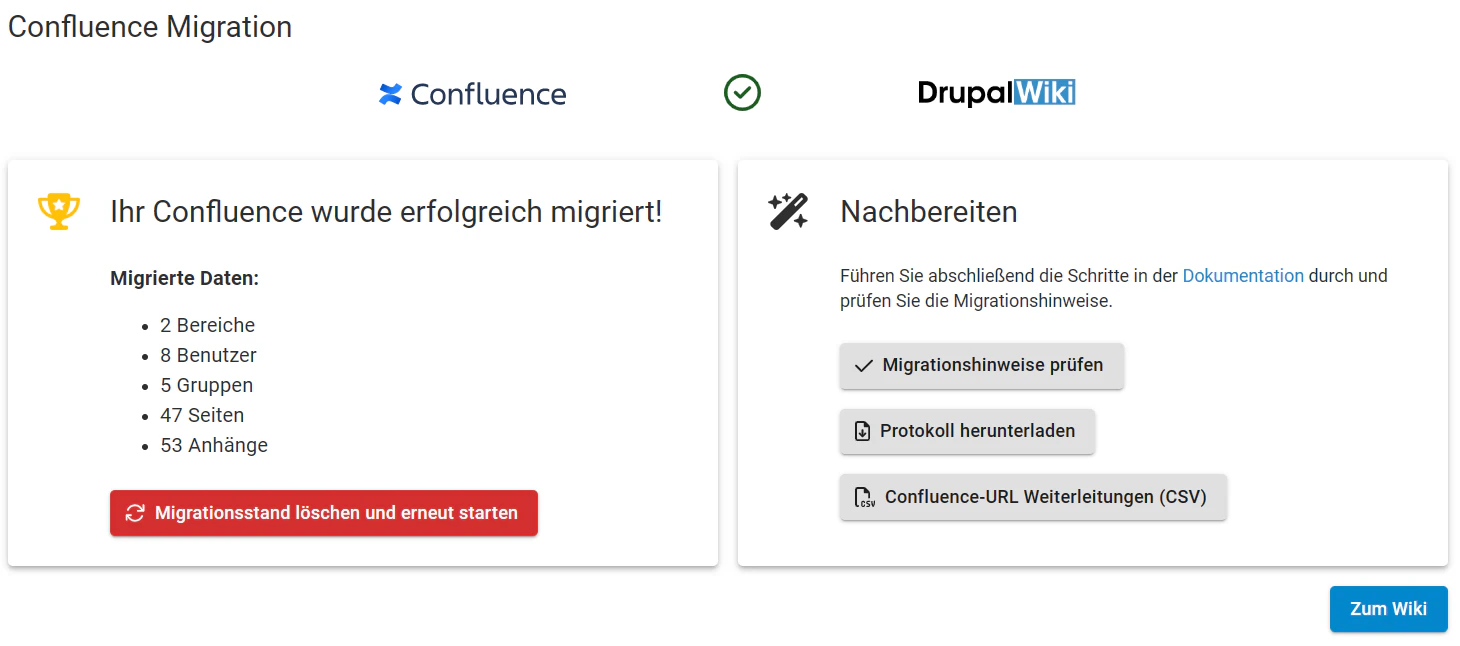Open the Dokumentation link
Viewport: 1460px width, 646px height.
1243,275
